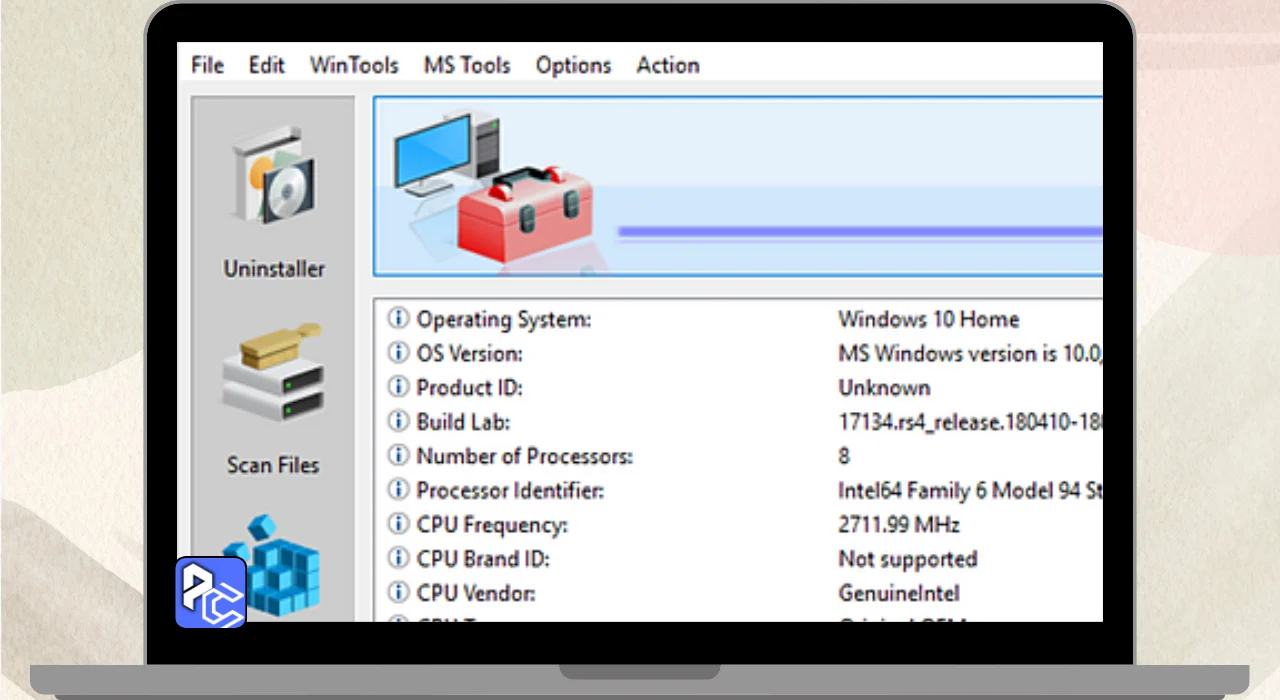The width and height of the screenshot is (1280, 700).
Task: Click the info icon beside Product ID
Action: pyautogui.click(x=399, y=387)
